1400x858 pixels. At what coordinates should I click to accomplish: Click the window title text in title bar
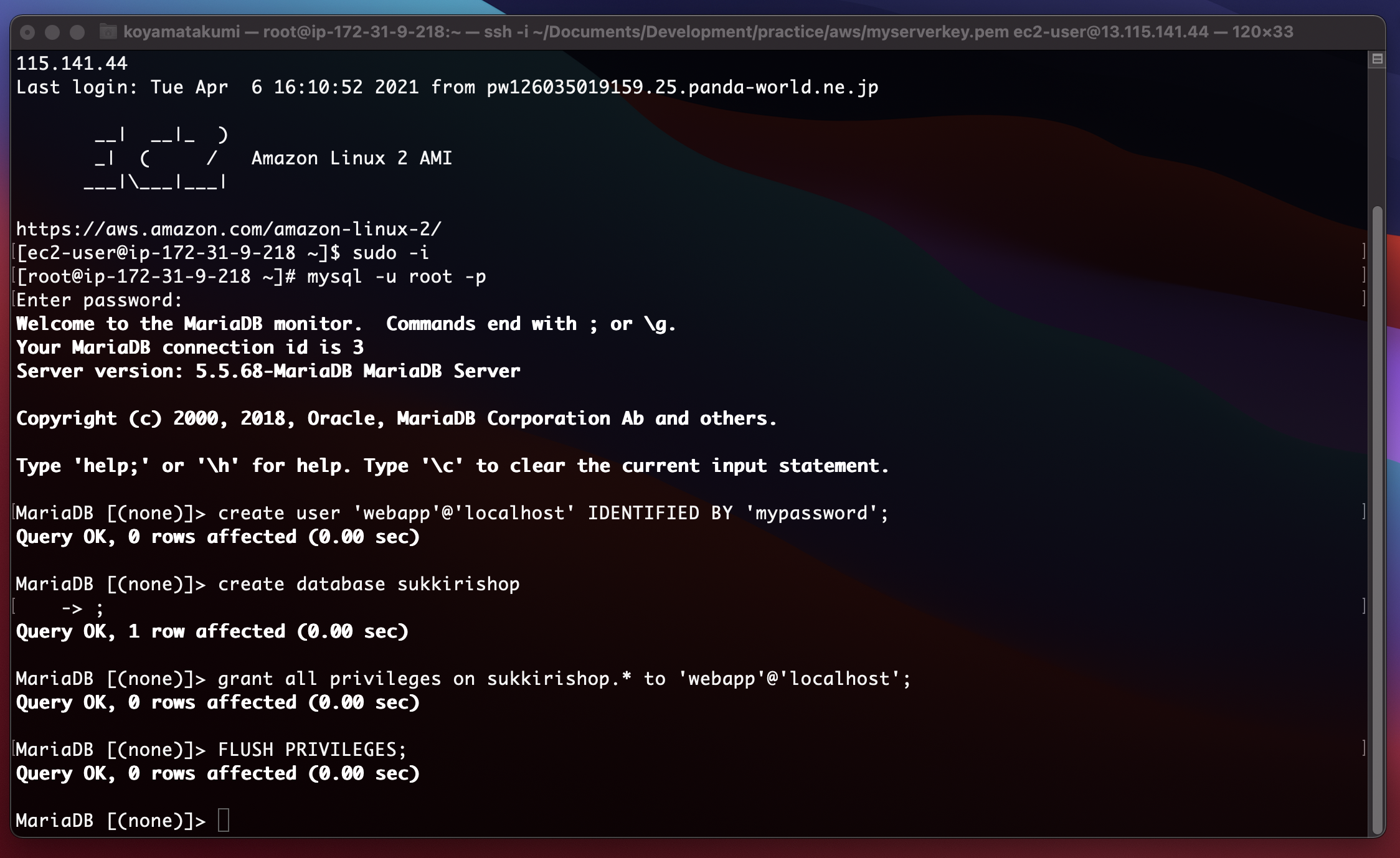click(x=707, y=32)
